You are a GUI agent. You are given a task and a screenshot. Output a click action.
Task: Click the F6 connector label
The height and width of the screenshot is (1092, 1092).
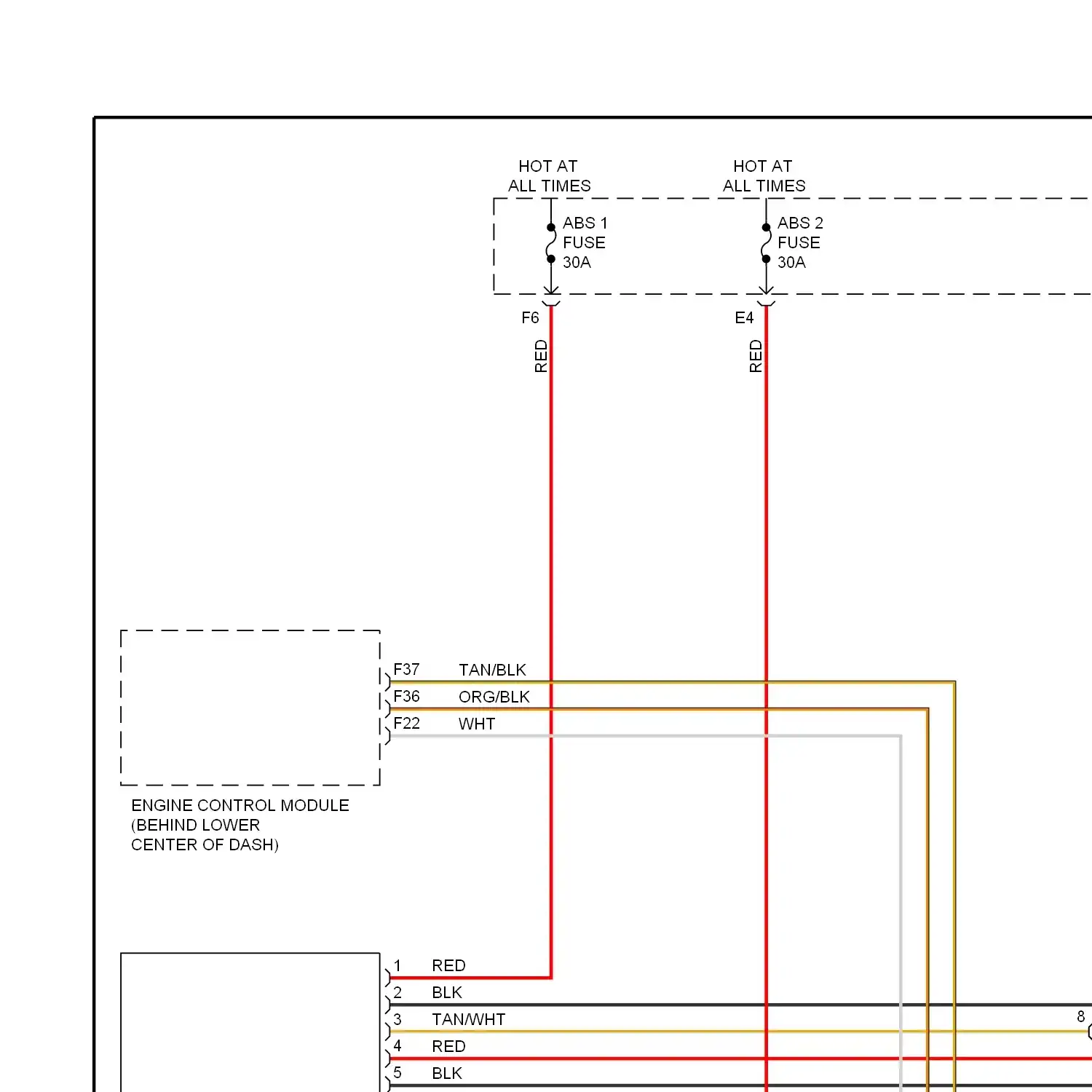pyautogui.click(x=530, y=318)
